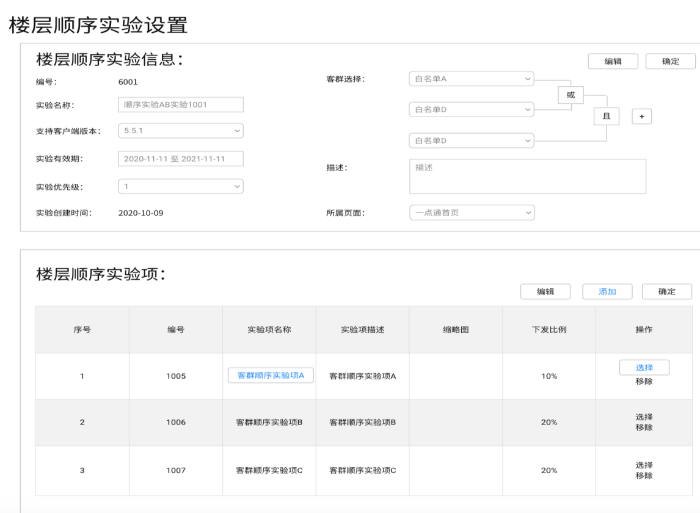Click the 且 logic operator box

tap(606, 116)
